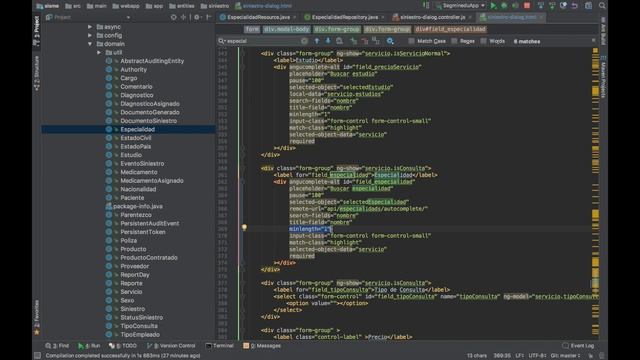640x360 pixels.
Task: Jump to next search occurrence arrow
Action: 328,41
